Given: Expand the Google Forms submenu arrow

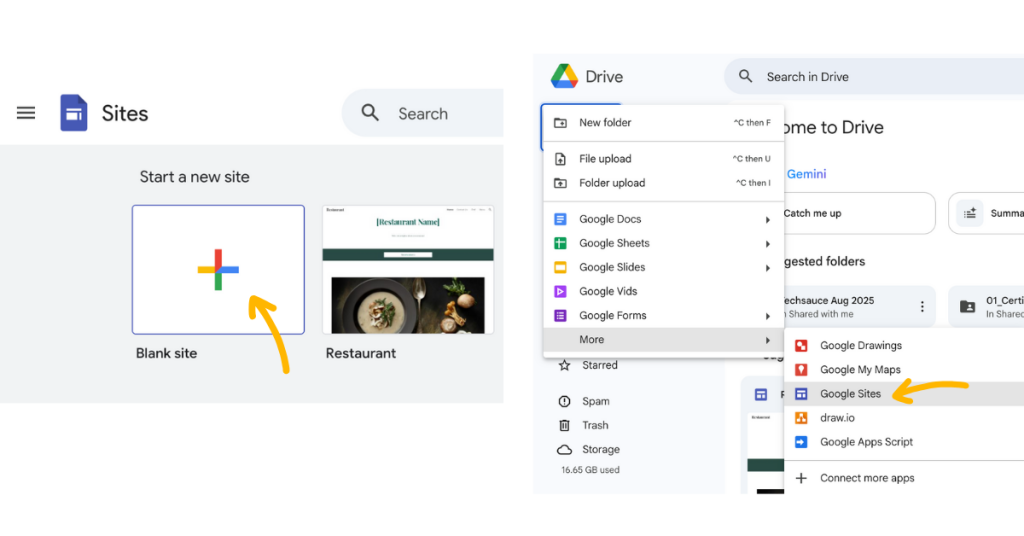Looking at the screenshot, I should [x=767, y=317].
